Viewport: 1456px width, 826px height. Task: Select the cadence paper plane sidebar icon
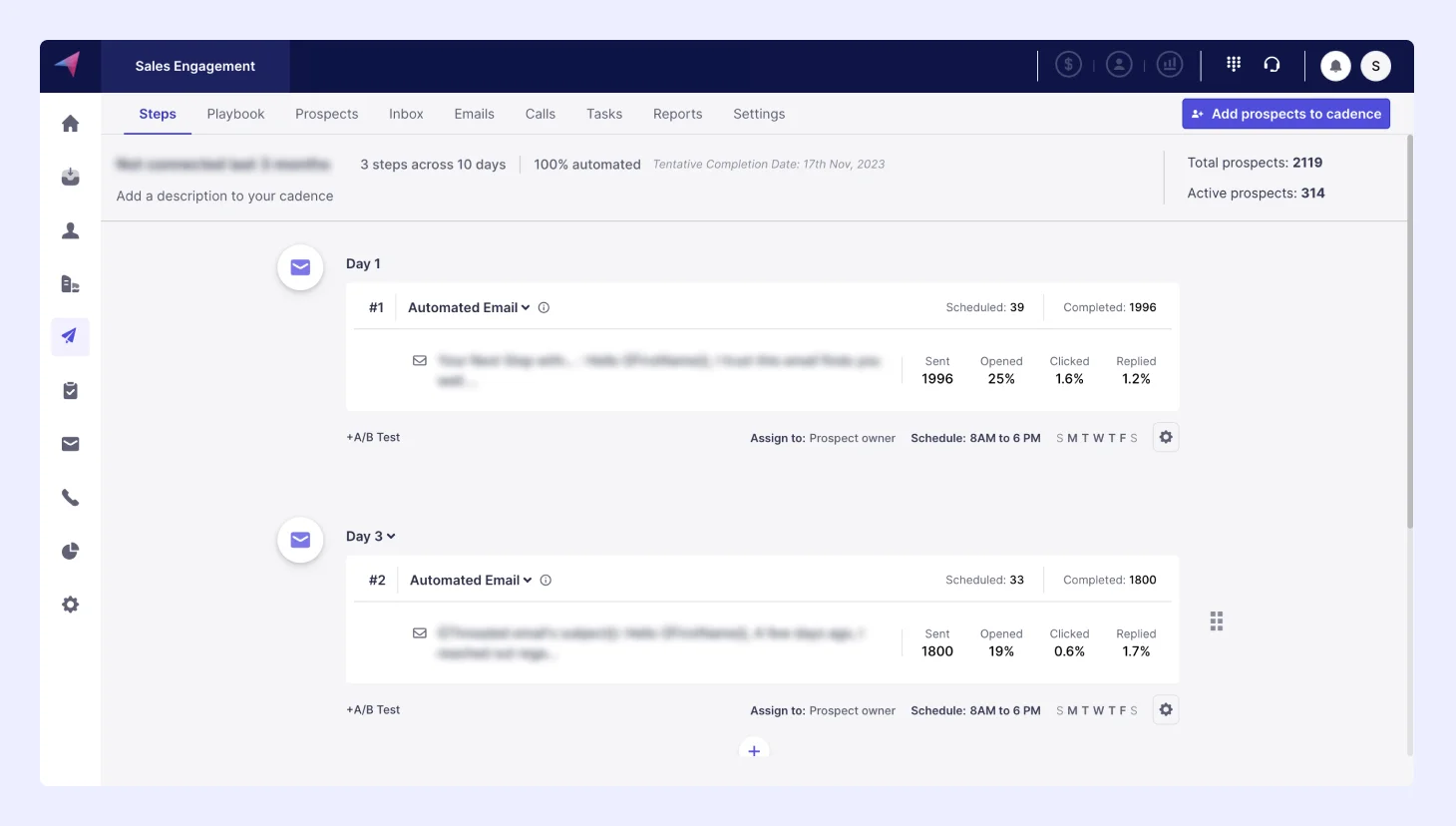tap(70, 336)
